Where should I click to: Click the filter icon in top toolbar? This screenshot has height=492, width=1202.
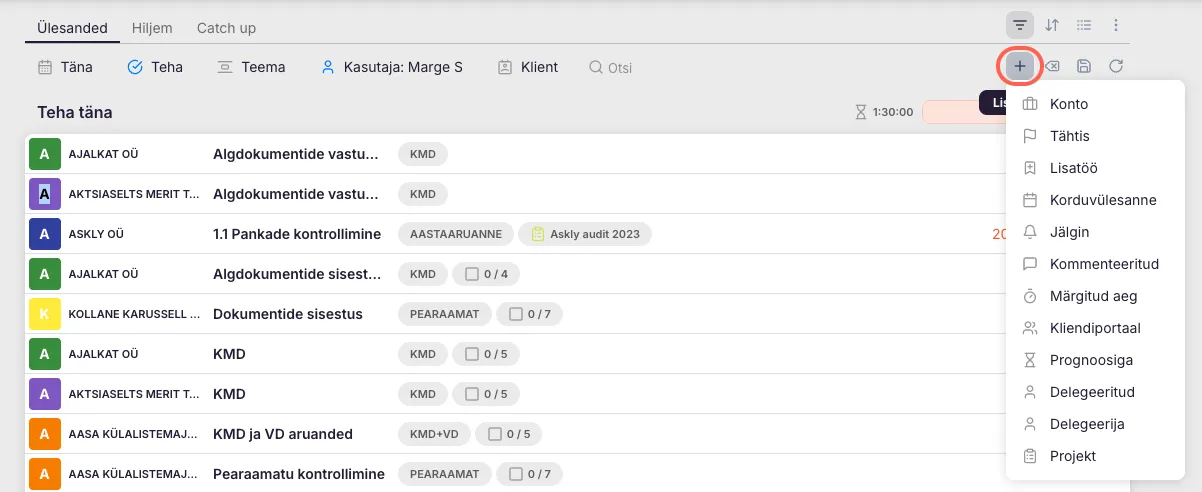pyautogui.click(x=1020, y=25)
